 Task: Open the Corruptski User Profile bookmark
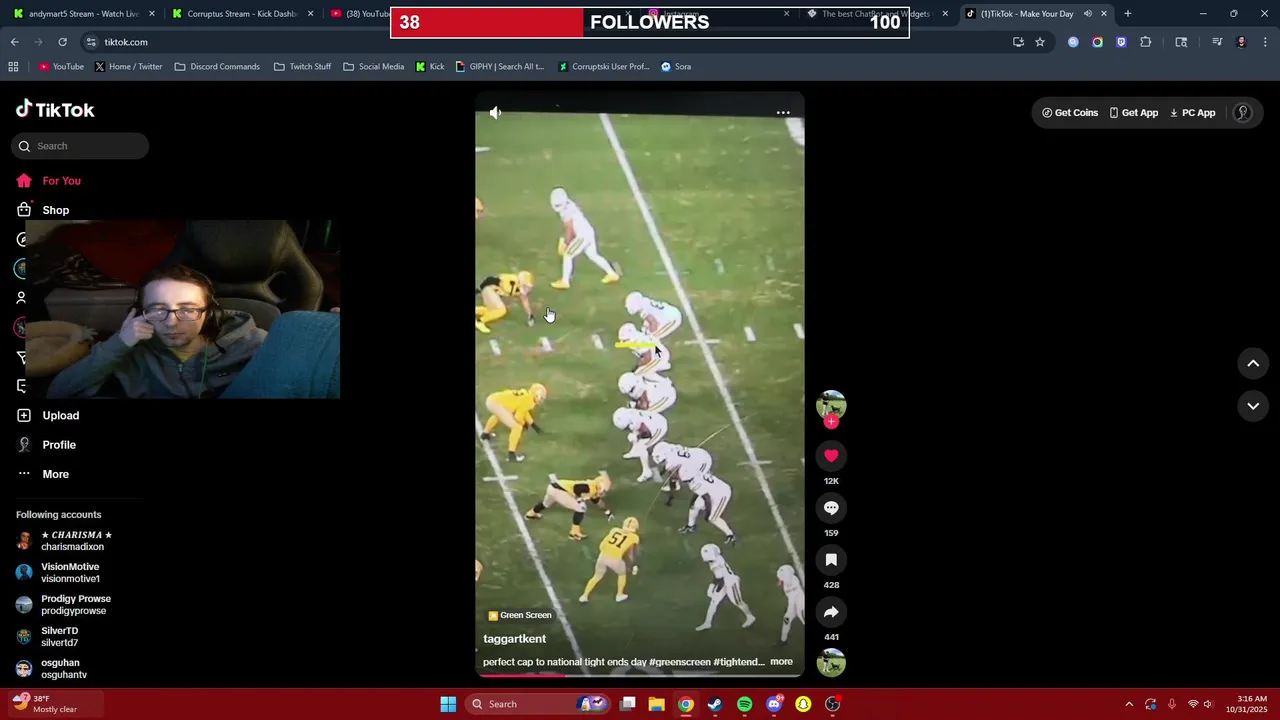click(x=604, y=67)
